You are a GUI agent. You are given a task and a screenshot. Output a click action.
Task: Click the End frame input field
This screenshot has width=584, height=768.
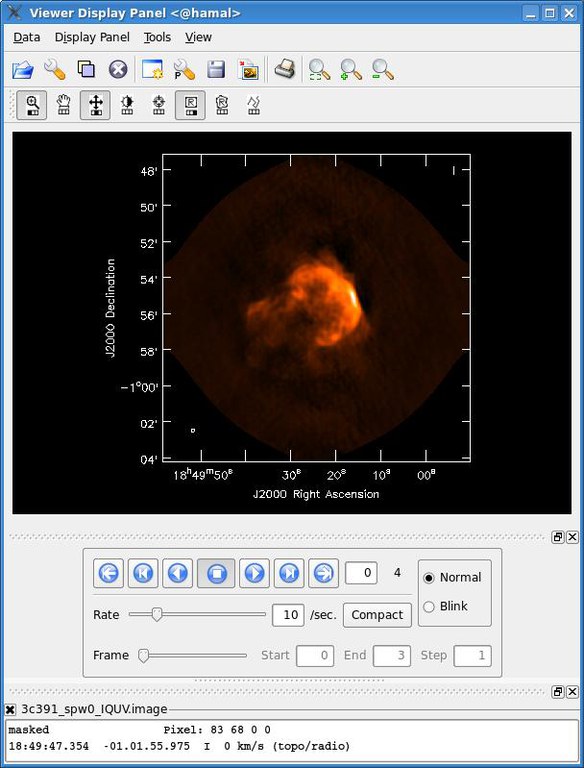pyautogui.click(x=391, y=655)
